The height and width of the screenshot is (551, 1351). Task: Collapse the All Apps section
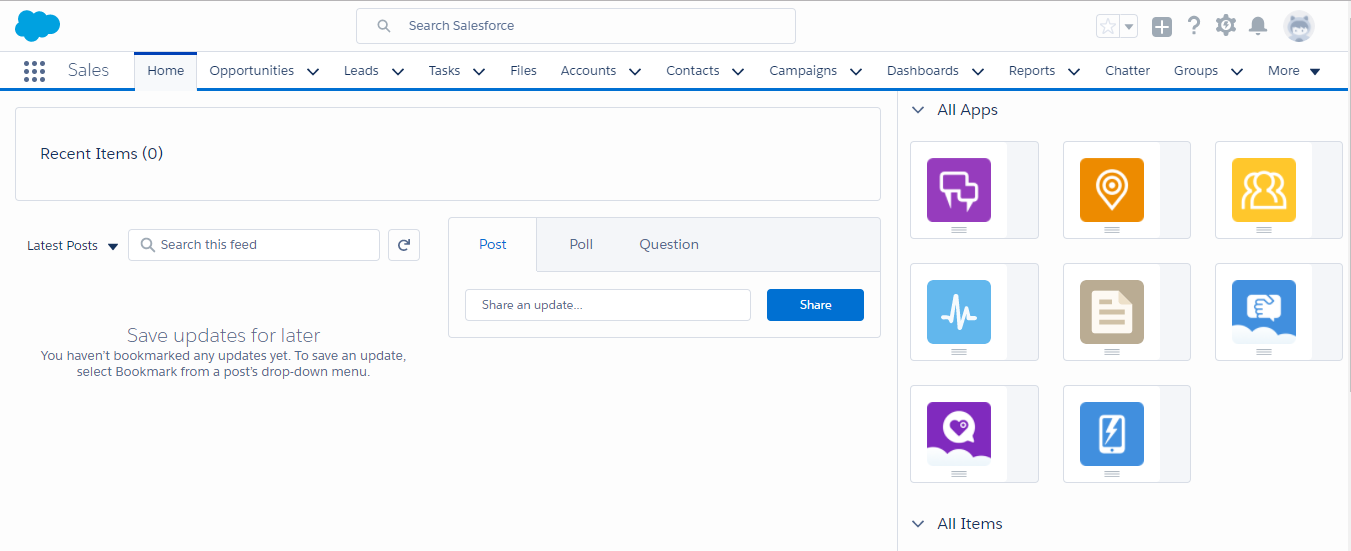(918, 110)
